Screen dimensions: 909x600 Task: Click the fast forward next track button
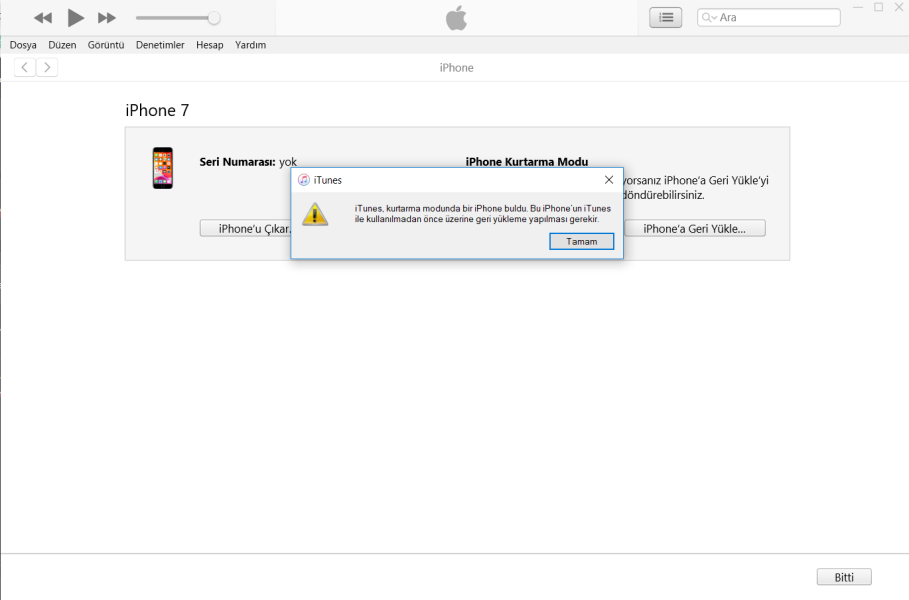[x=106, y=18]
